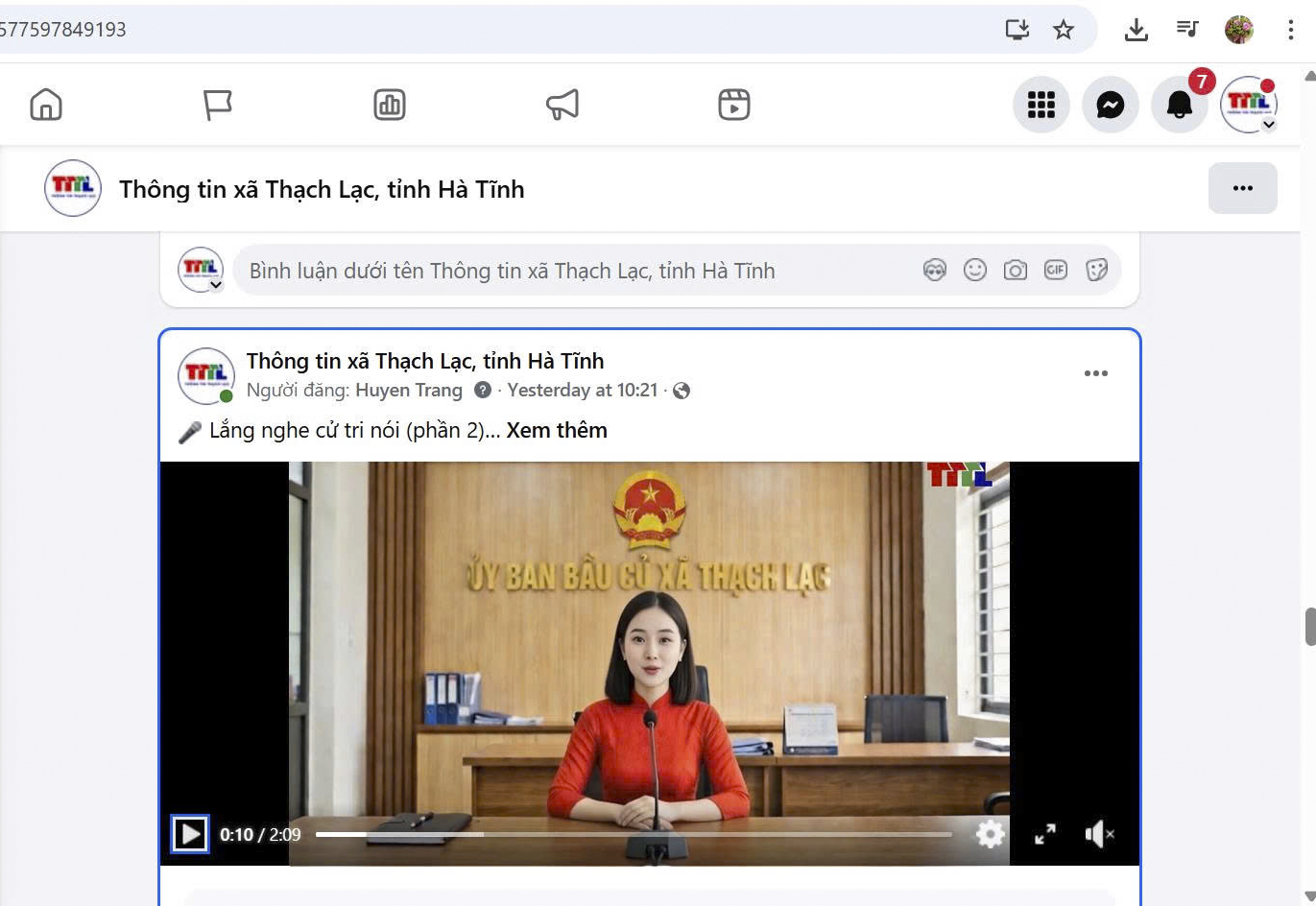Open the Insights chart icon
The width and height of the screenshot is (1316, 906).
click(390, 105)
